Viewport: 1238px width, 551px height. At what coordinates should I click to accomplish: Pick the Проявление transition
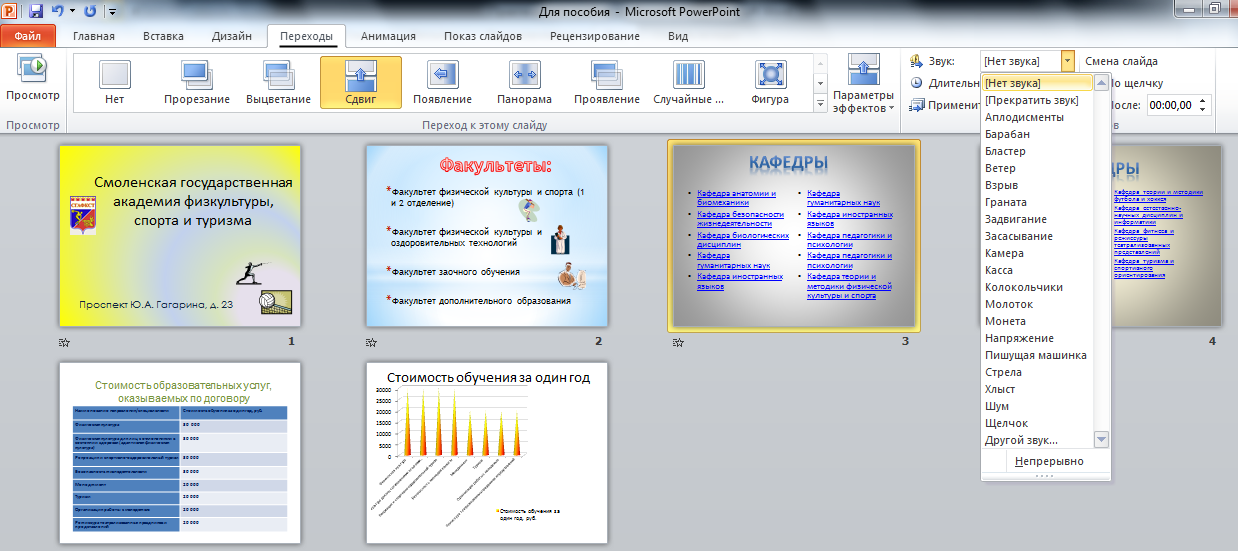click(x=606, y=81)
